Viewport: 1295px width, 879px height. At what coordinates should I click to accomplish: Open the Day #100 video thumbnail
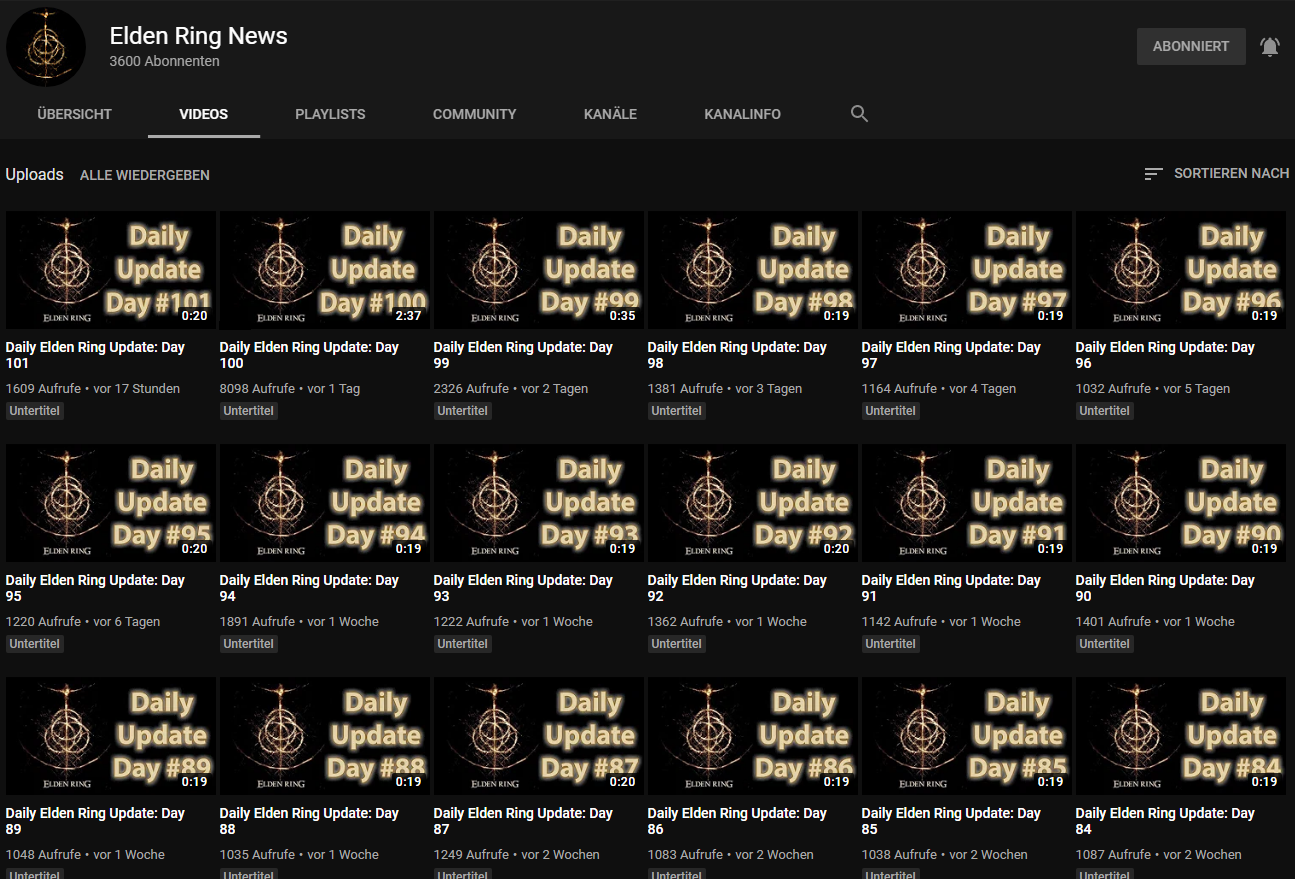click(325, 270)
